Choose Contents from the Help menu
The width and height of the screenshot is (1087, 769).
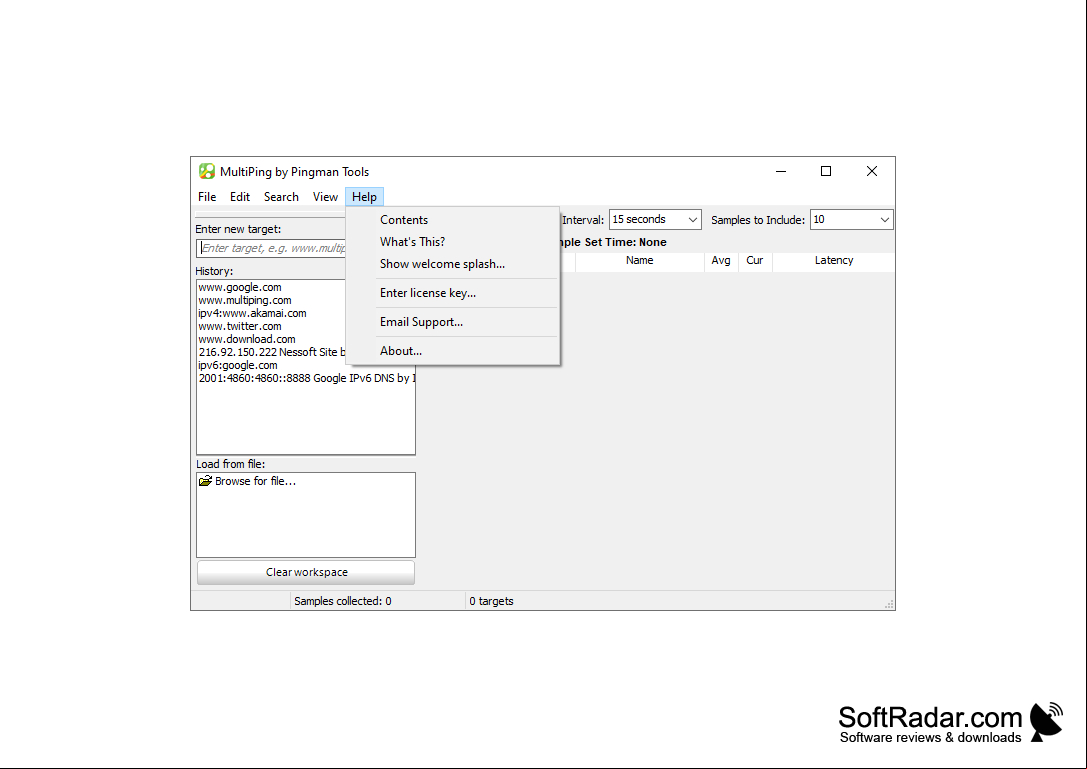tap(453, 220)
